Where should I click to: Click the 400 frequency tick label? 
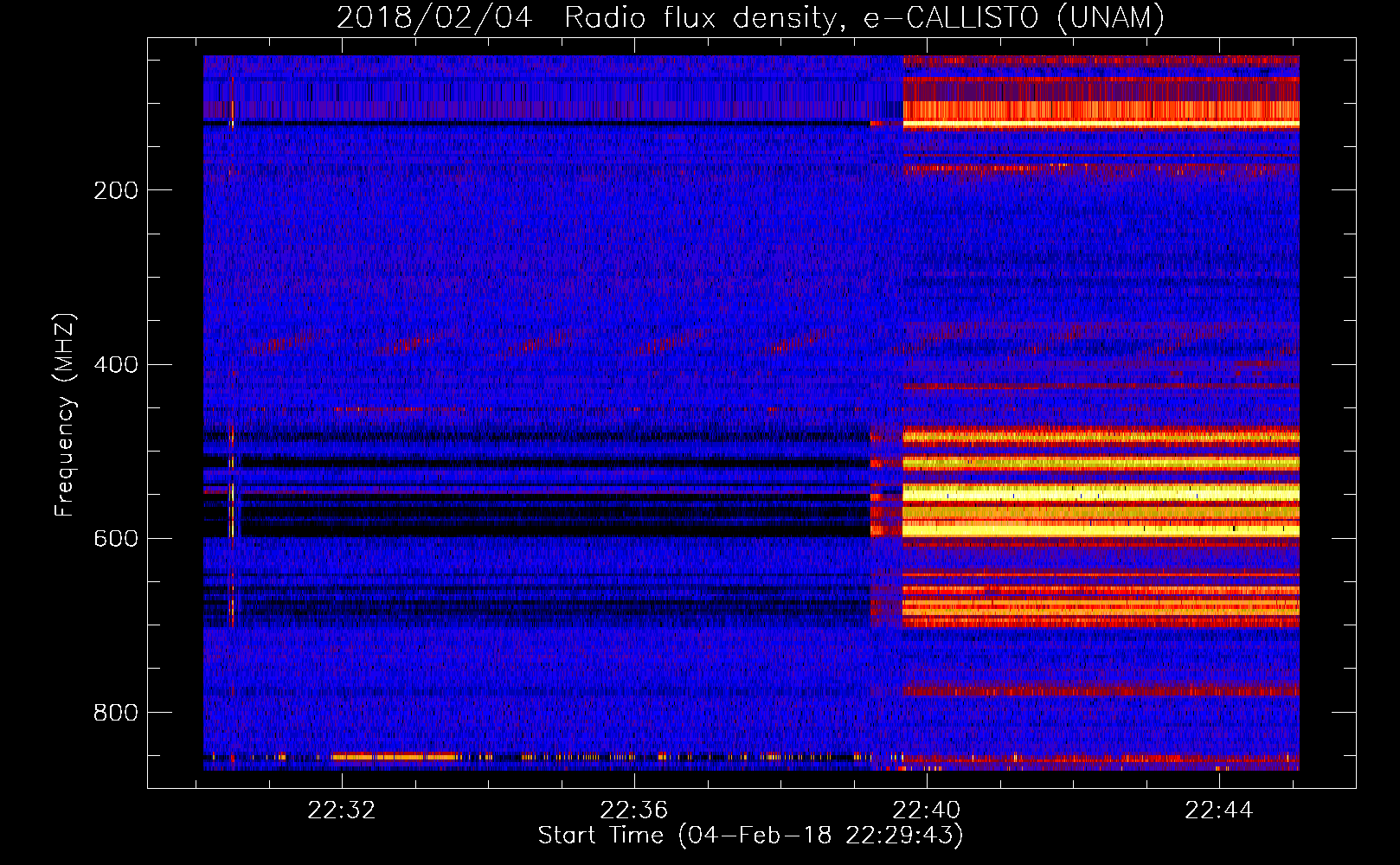click(x=116, y=364)
